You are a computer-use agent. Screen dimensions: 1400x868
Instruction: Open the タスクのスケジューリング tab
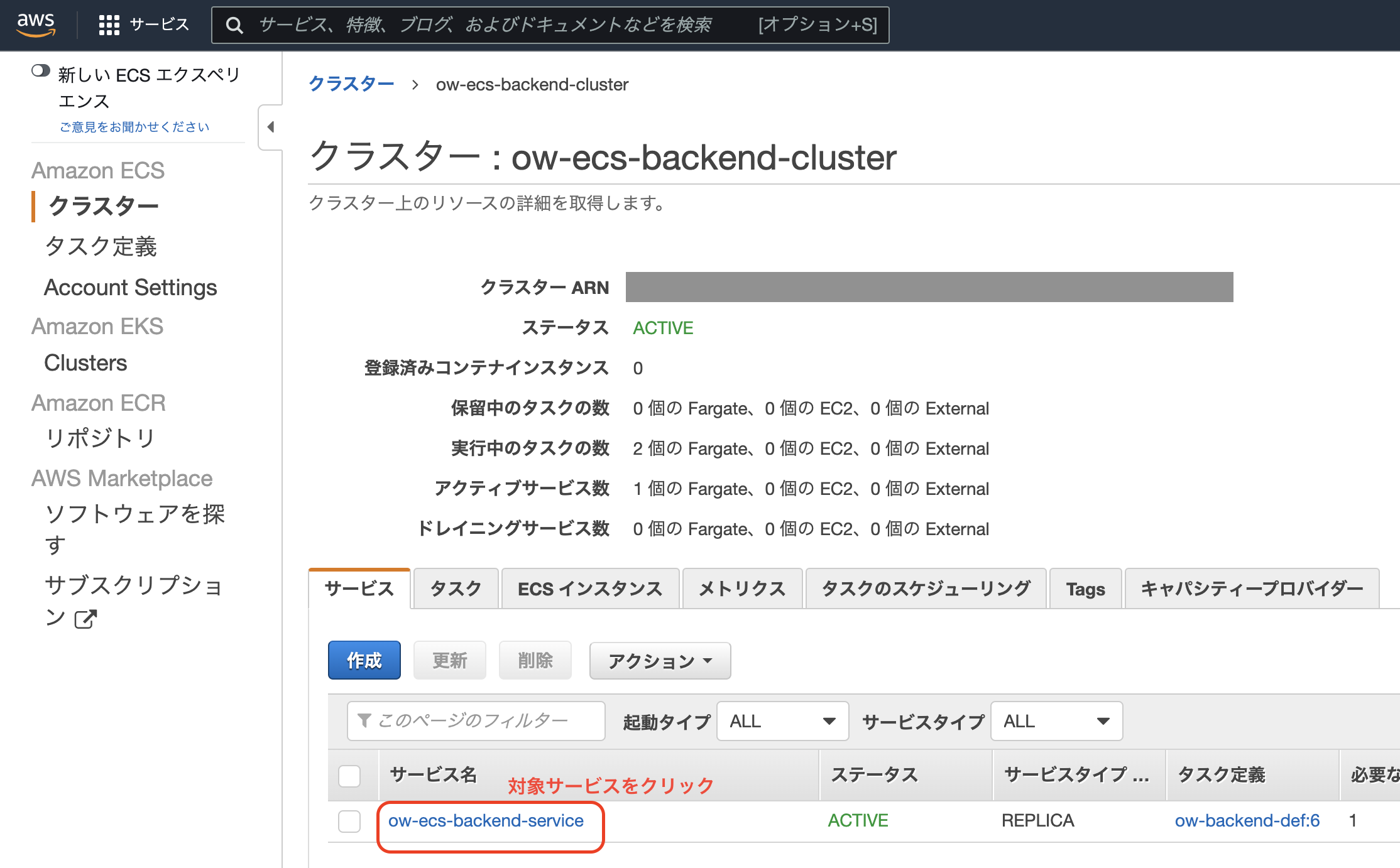pos(926,589)
